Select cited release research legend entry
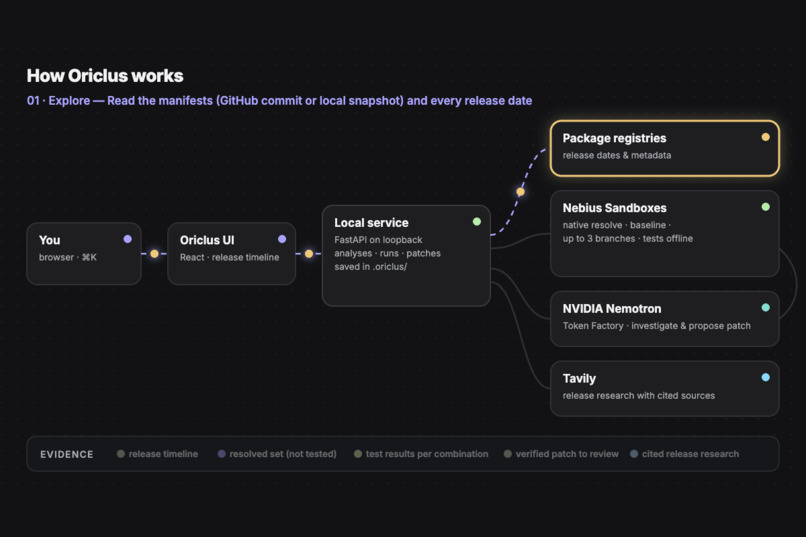The height and width of the screenshot is (537, 806). click(x=685, y=454)
